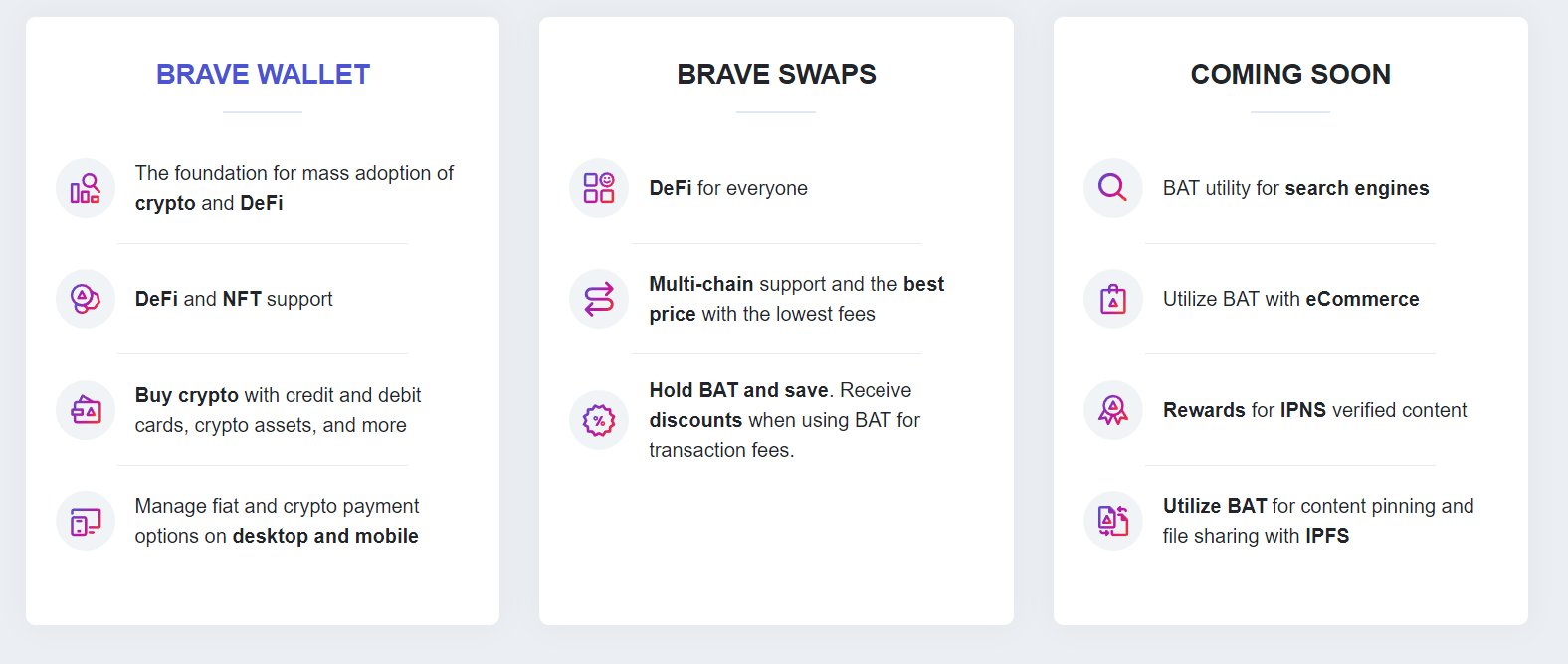Screen dimensions: 1568x664
Task: Click 'BAT utility for search engines' text
Action: coord(1295,188)
